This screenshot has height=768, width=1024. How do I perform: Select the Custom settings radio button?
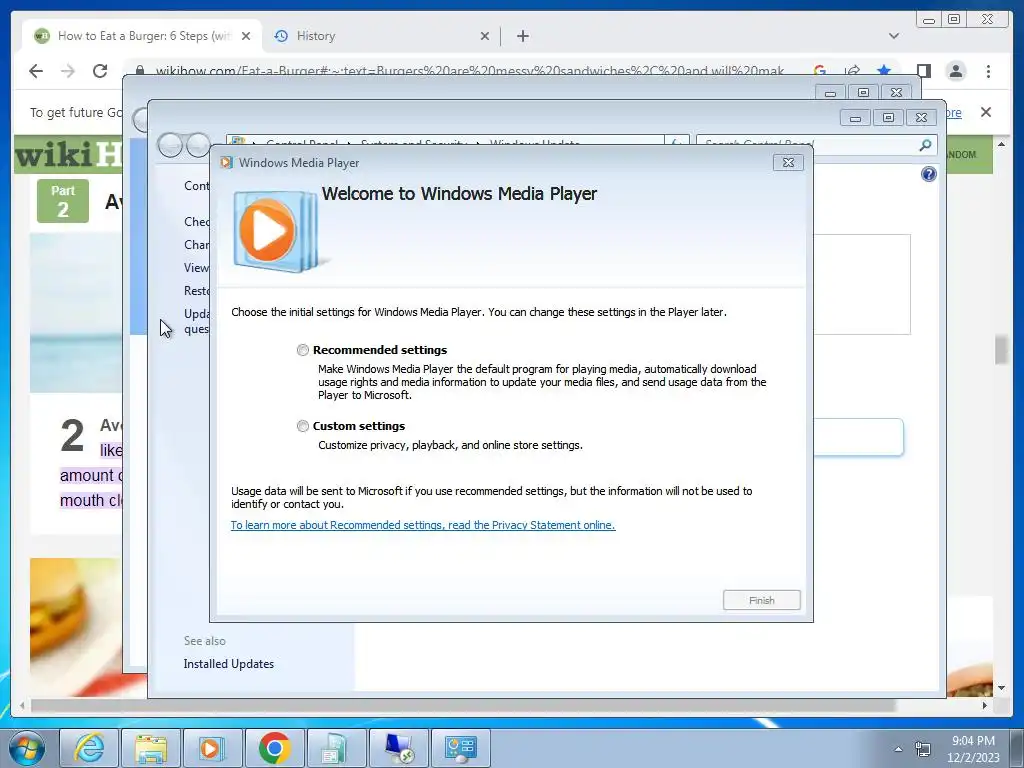coord(302,426)
